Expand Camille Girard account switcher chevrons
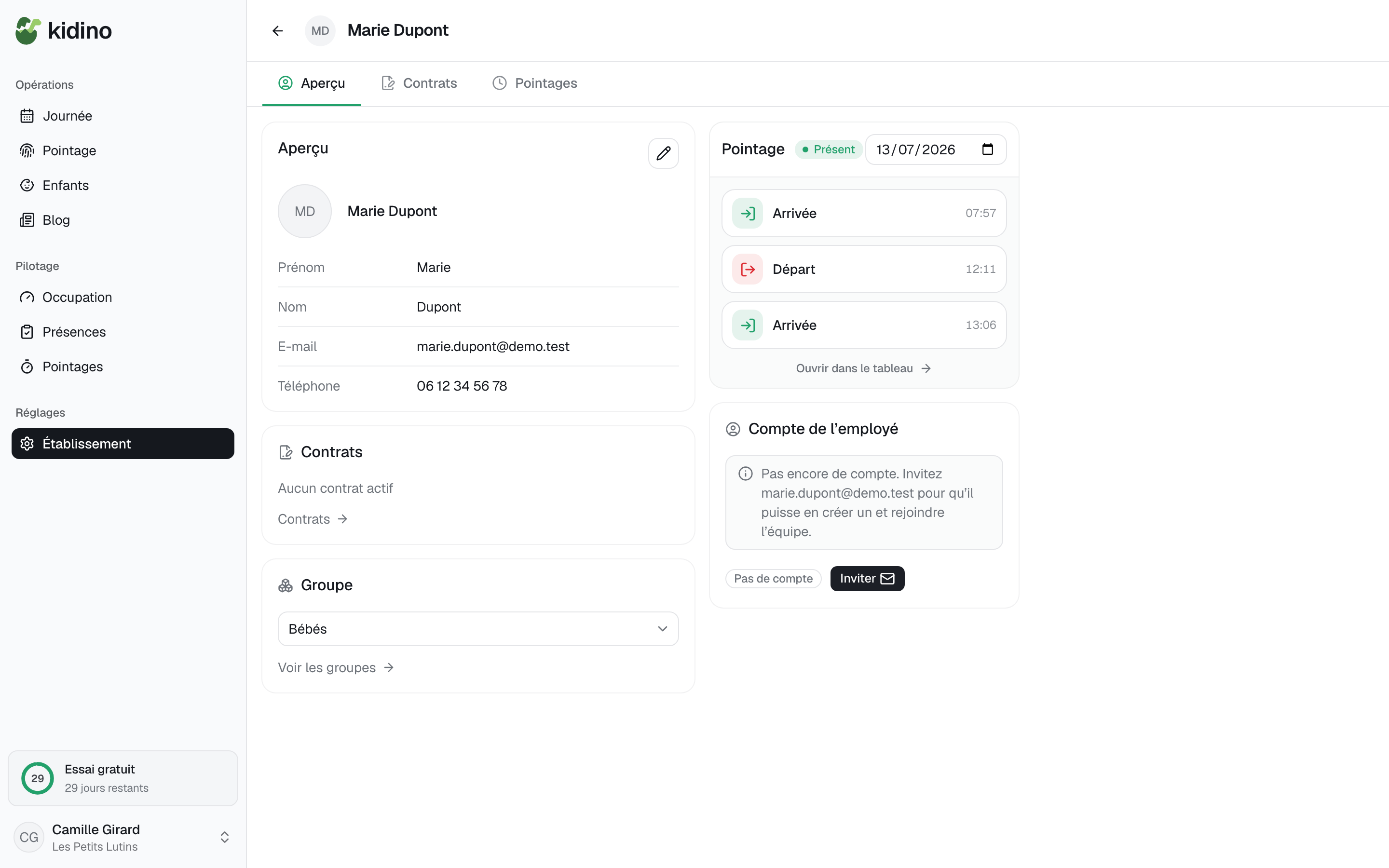The height and width of the screenshot is (868, 1389). [224, 837]
